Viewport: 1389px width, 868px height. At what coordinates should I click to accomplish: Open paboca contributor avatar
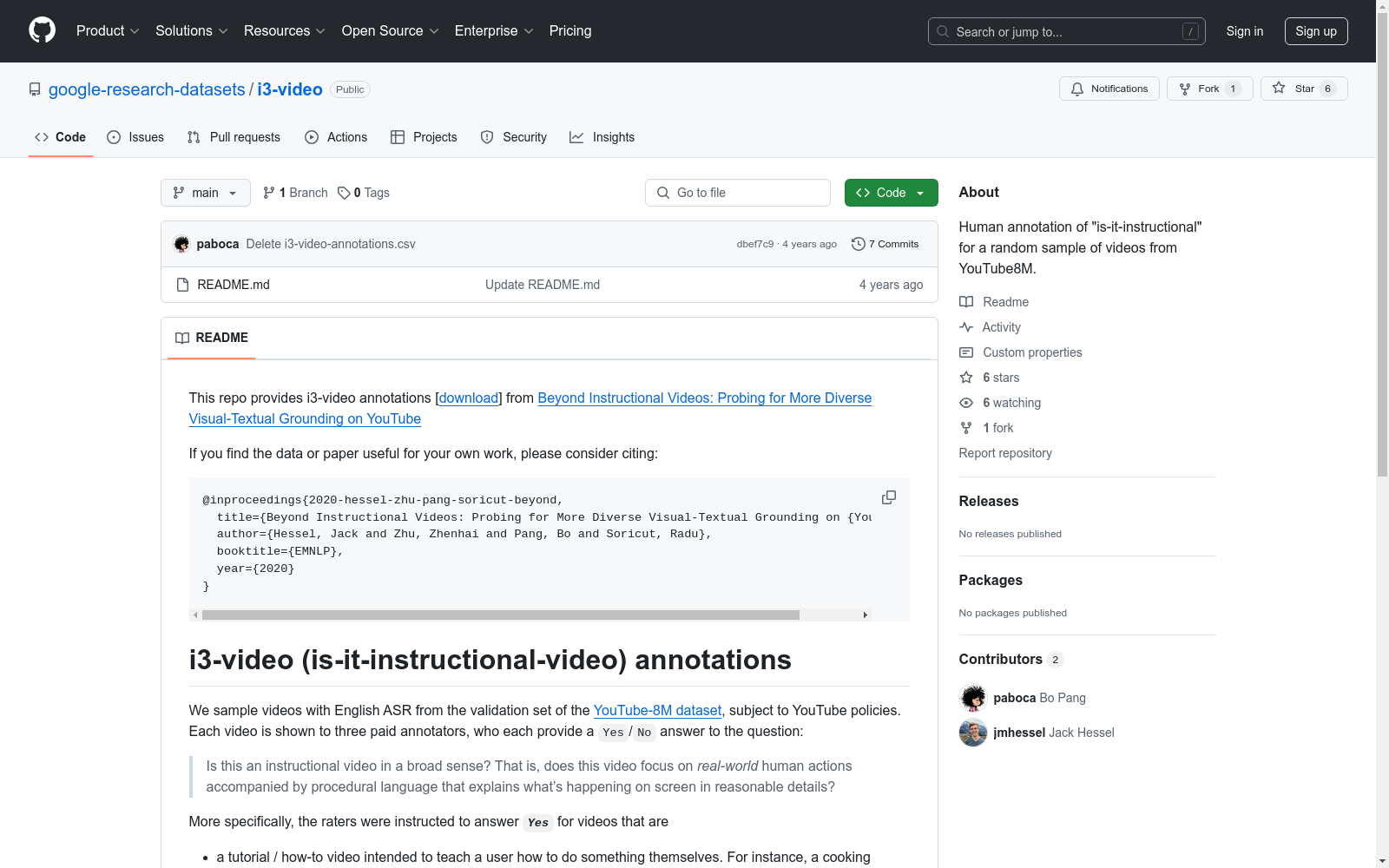[x=973, y=698]
